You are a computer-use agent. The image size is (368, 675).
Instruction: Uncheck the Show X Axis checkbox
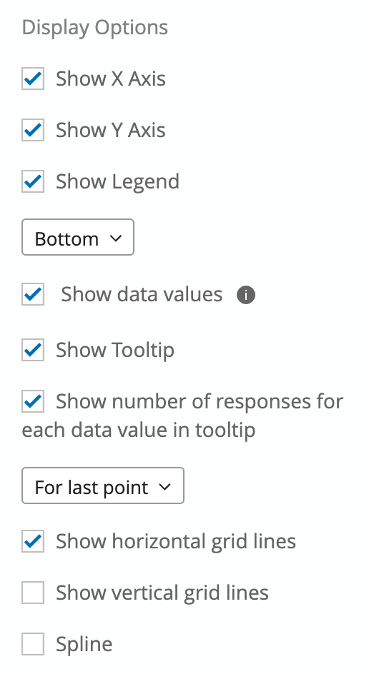coord(33,79)
